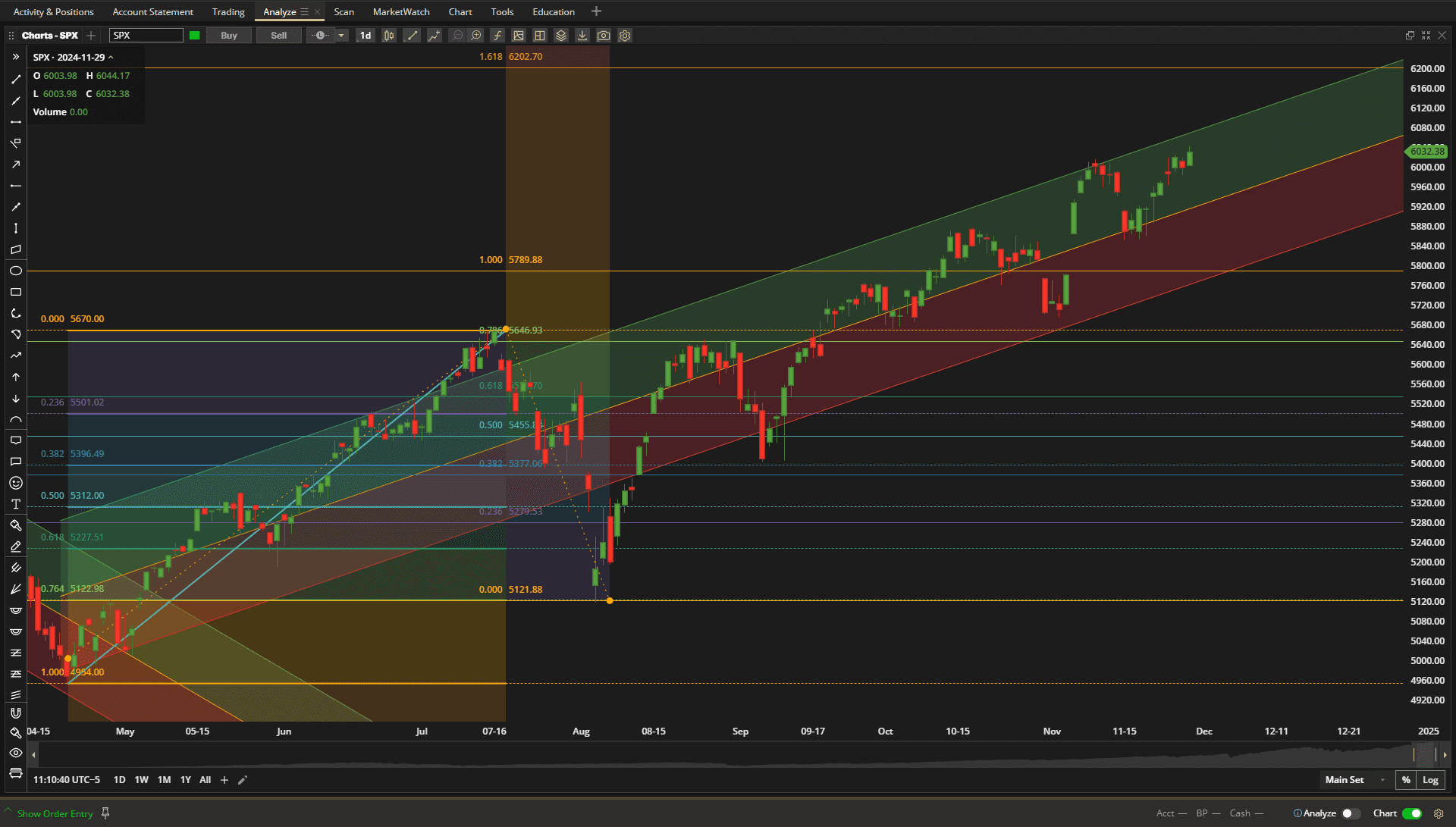Open chart settings gear in toolbar
The height and width of the screenshot is (827, 1456).
[625, 36]
